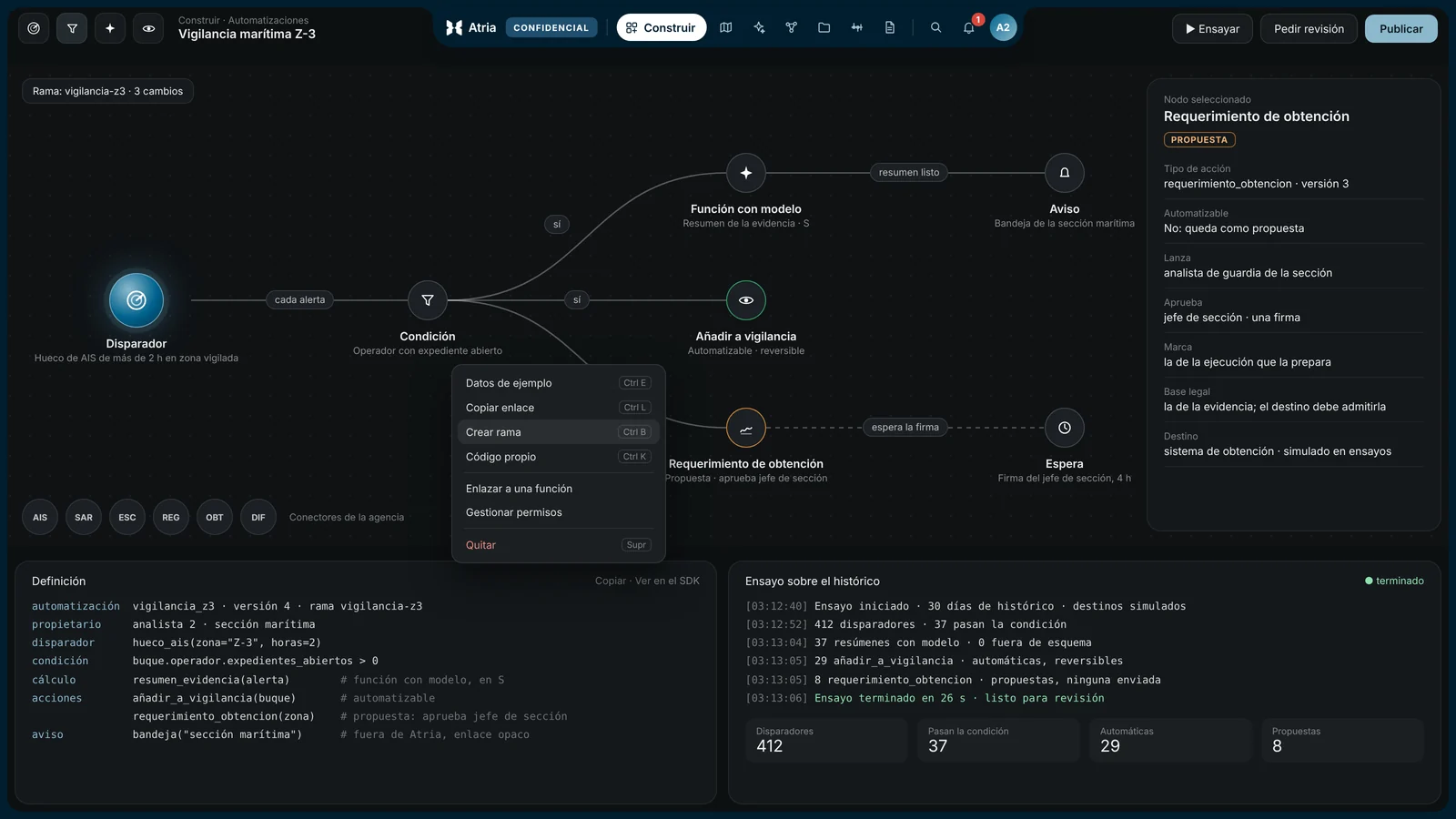The width and height of the screenshot is (1456, 819).
Task: Select Quitar in the context menu
Action: click(559, 545)
